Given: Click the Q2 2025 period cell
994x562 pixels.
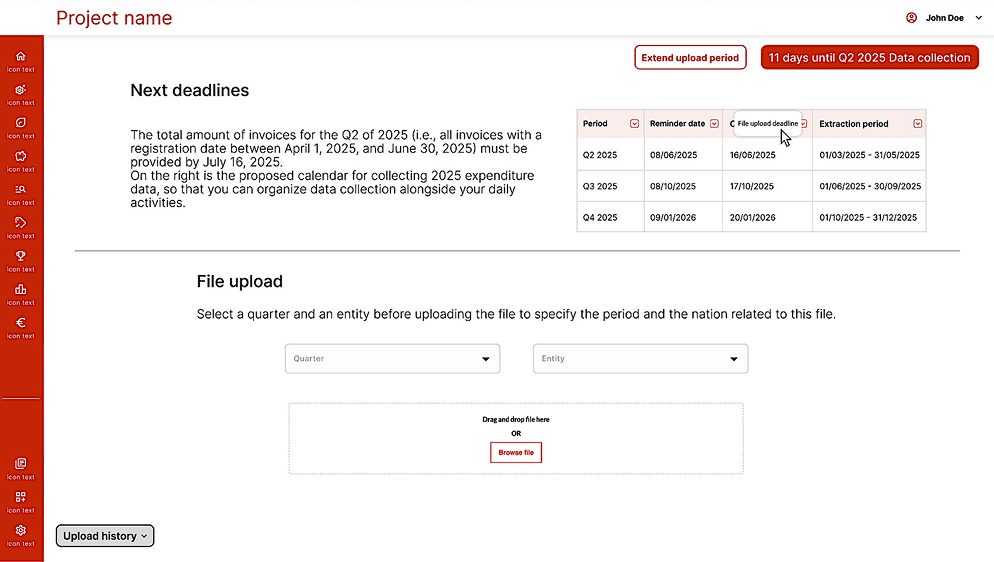Looking at the screenshot, I should tap(610, 155).
